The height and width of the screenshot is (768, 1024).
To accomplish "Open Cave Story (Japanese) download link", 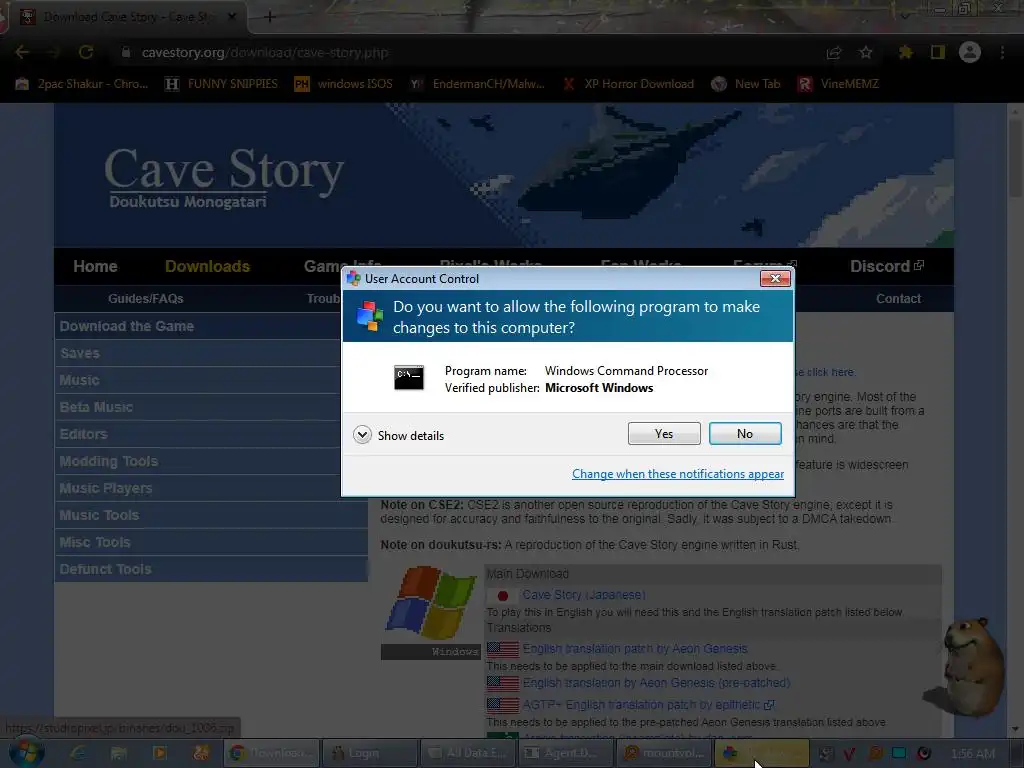I will [x=584, y=595].
